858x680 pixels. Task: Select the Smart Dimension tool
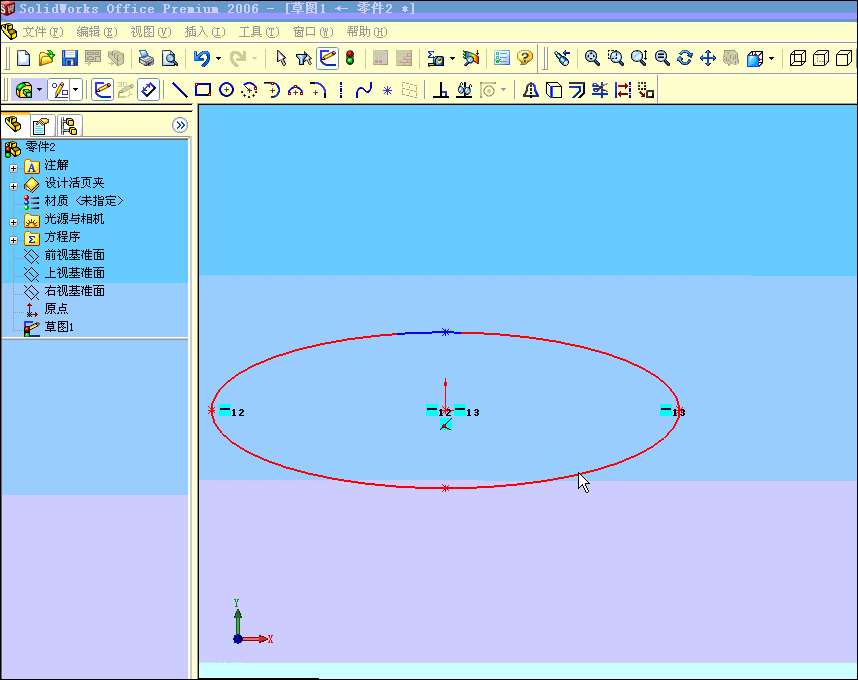pos(148,90)
